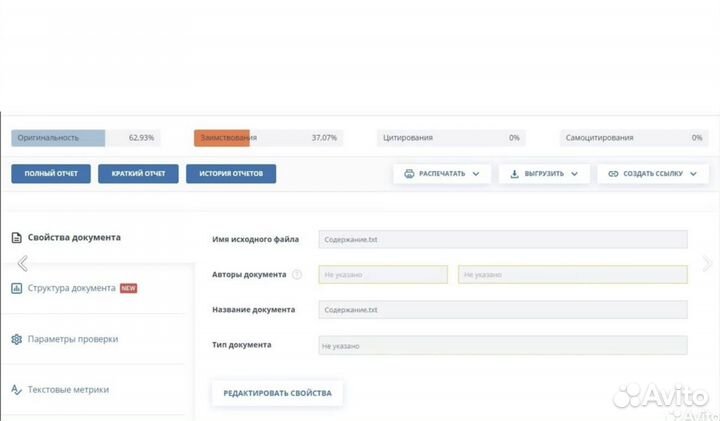This screenshot has width=720, height=421.
Task: Click the Название документа field
Action: [503, 310]
